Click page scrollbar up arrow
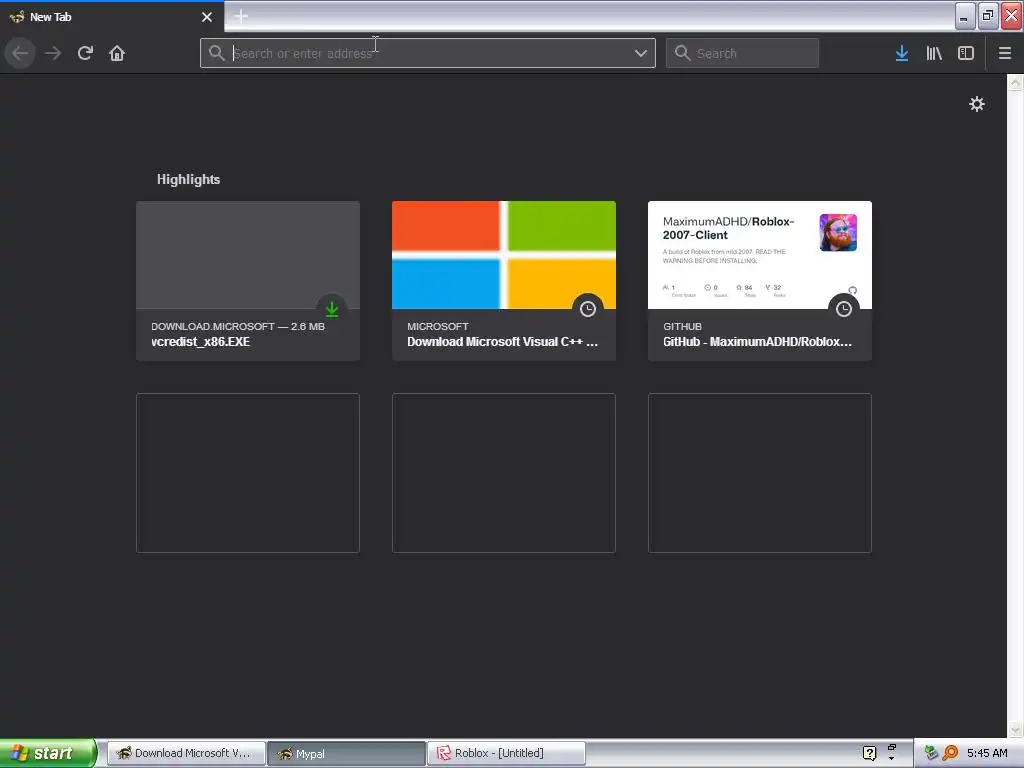 (1015, 82)
